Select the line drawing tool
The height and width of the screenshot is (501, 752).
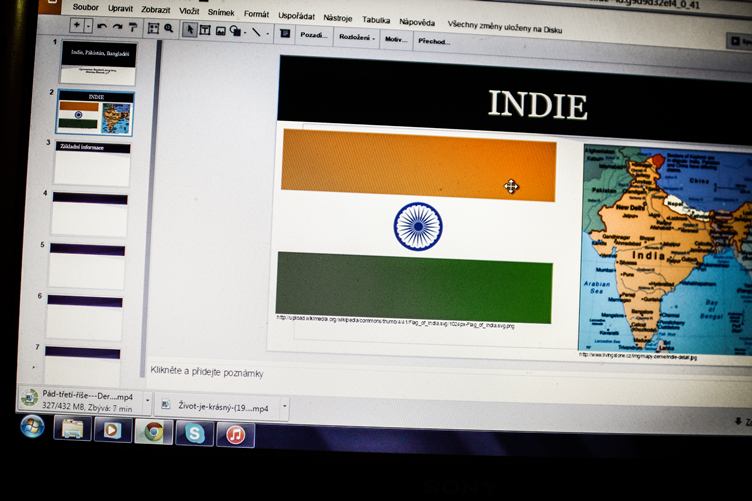tap(257, 33)
